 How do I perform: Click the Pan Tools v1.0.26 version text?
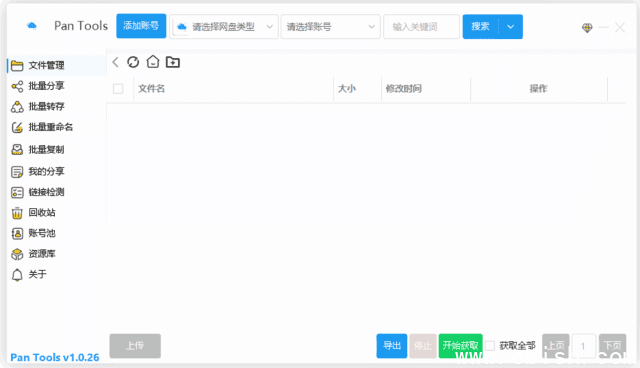(x=55, y=357)
